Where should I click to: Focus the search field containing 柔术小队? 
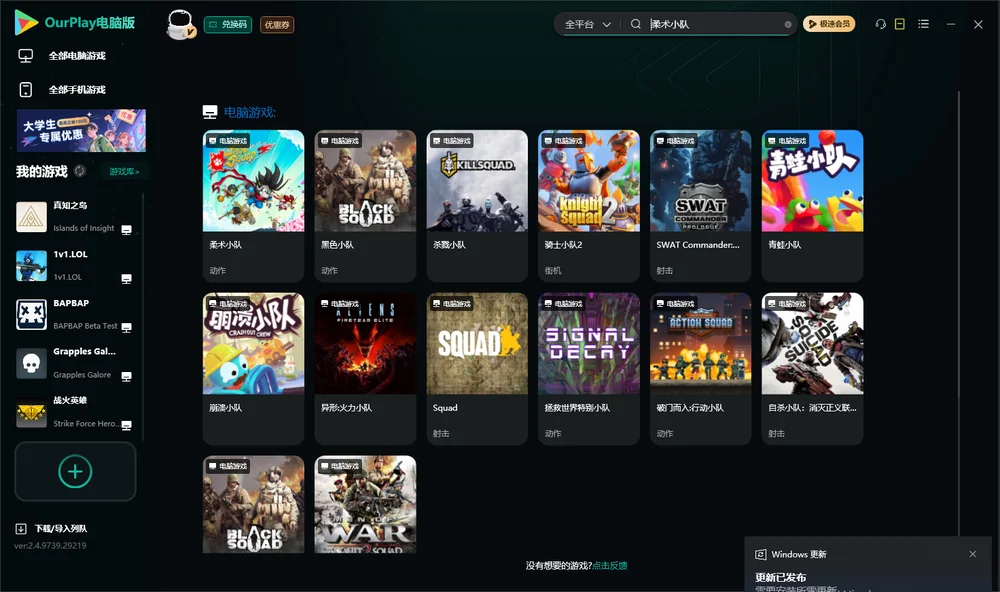pyautogui.click(x=714, y=24)
